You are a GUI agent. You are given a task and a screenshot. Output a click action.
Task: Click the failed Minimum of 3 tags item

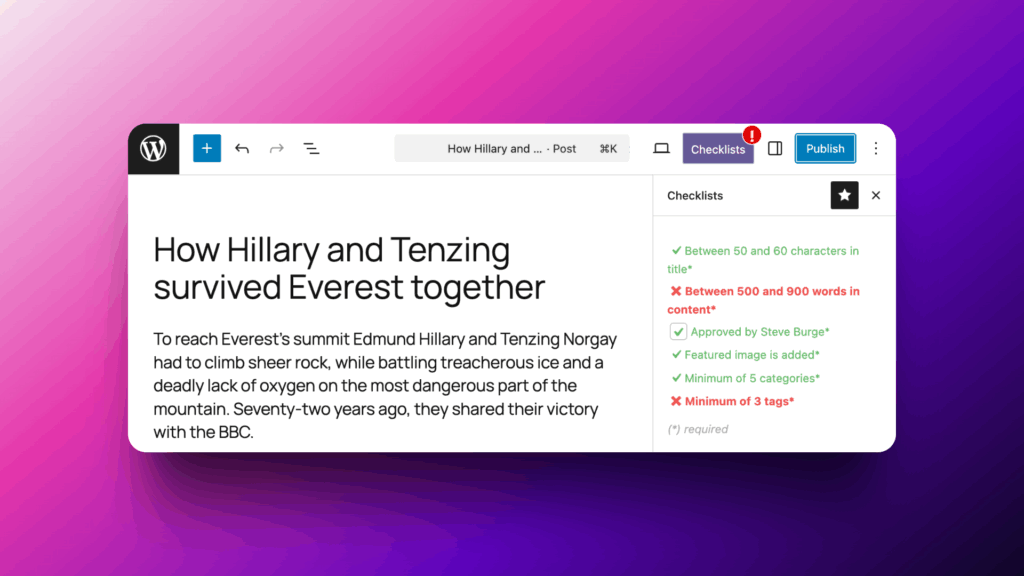tap(738, 402)
